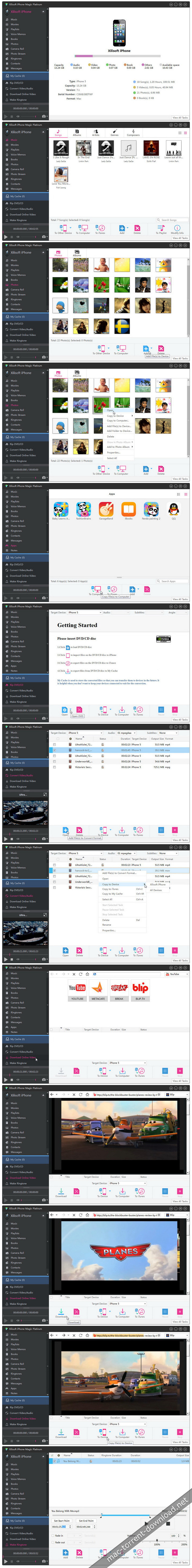Songs screen: click the To iTunes icon
Screen dimensions: 192x1568
101,228
